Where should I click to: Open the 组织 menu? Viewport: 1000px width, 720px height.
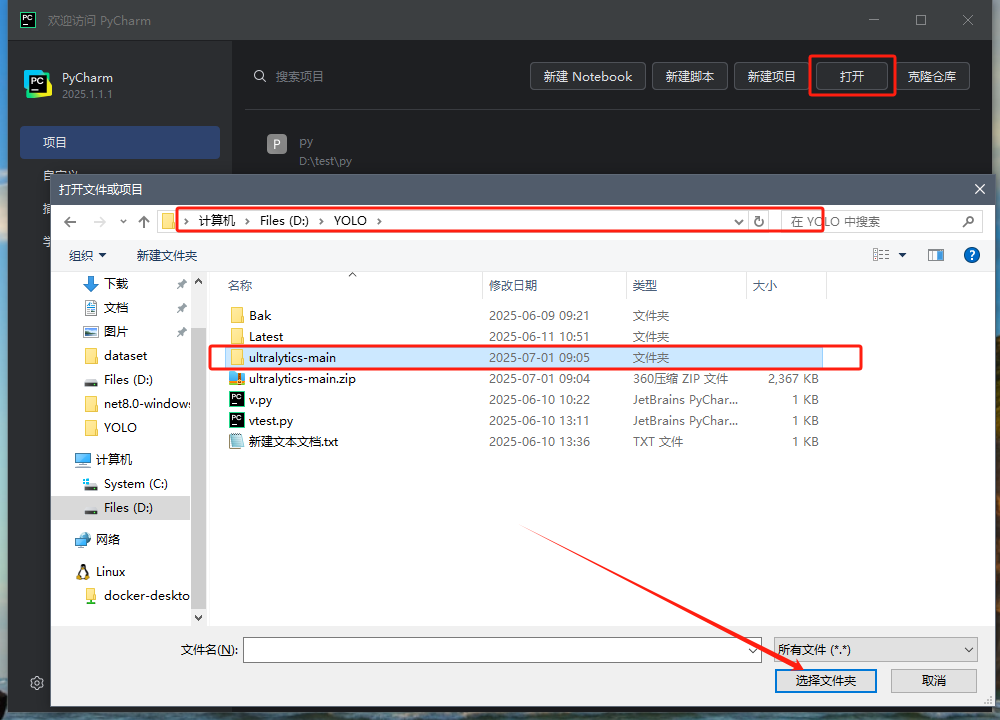pos(87,256)
